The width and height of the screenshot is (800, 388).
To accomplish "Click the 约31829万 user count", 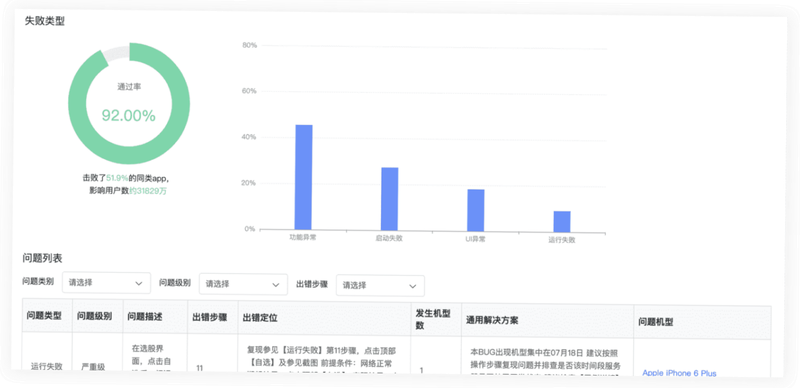I will tap(148, 191).
